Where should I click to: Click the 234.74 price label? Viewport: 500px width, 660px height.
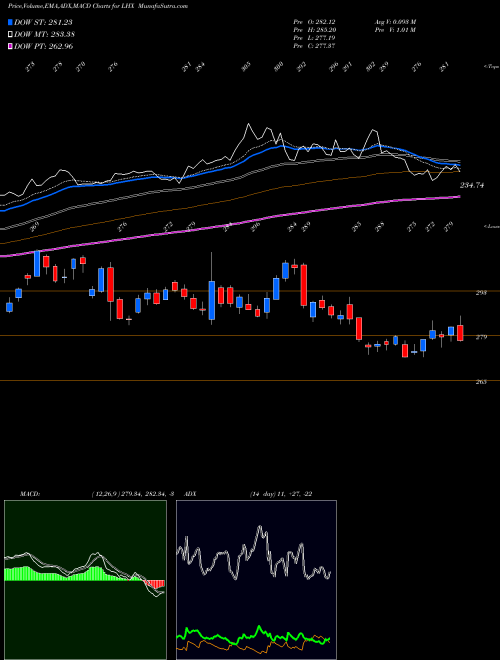coord(471,185)
